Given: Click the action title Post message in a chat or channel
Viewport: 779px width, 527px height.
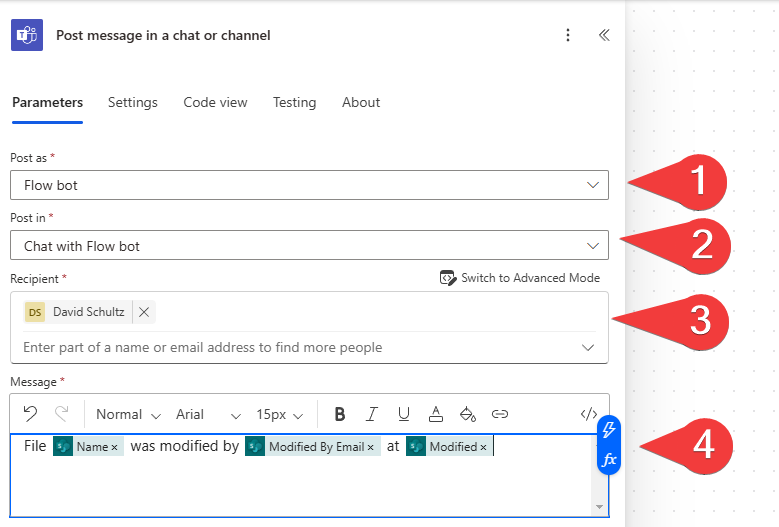Looking at the screenshot, I should (163, 35).
